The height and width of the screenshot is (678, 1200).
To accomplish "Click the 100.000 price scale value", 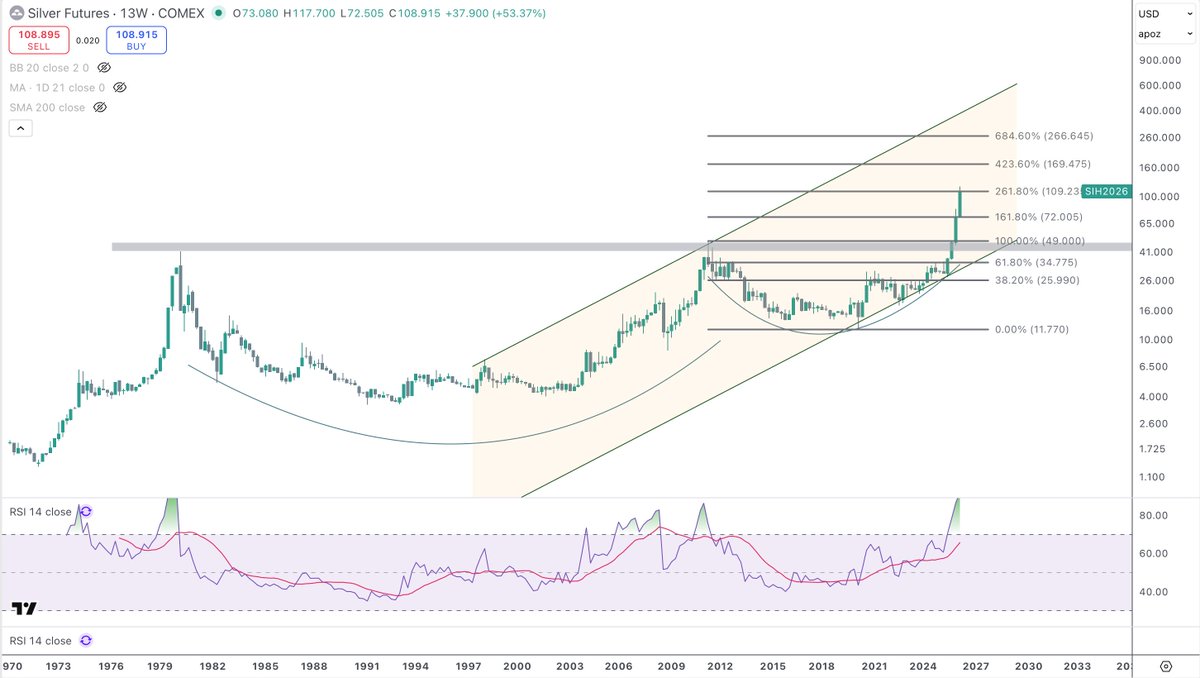I will tap(1160, 197).
